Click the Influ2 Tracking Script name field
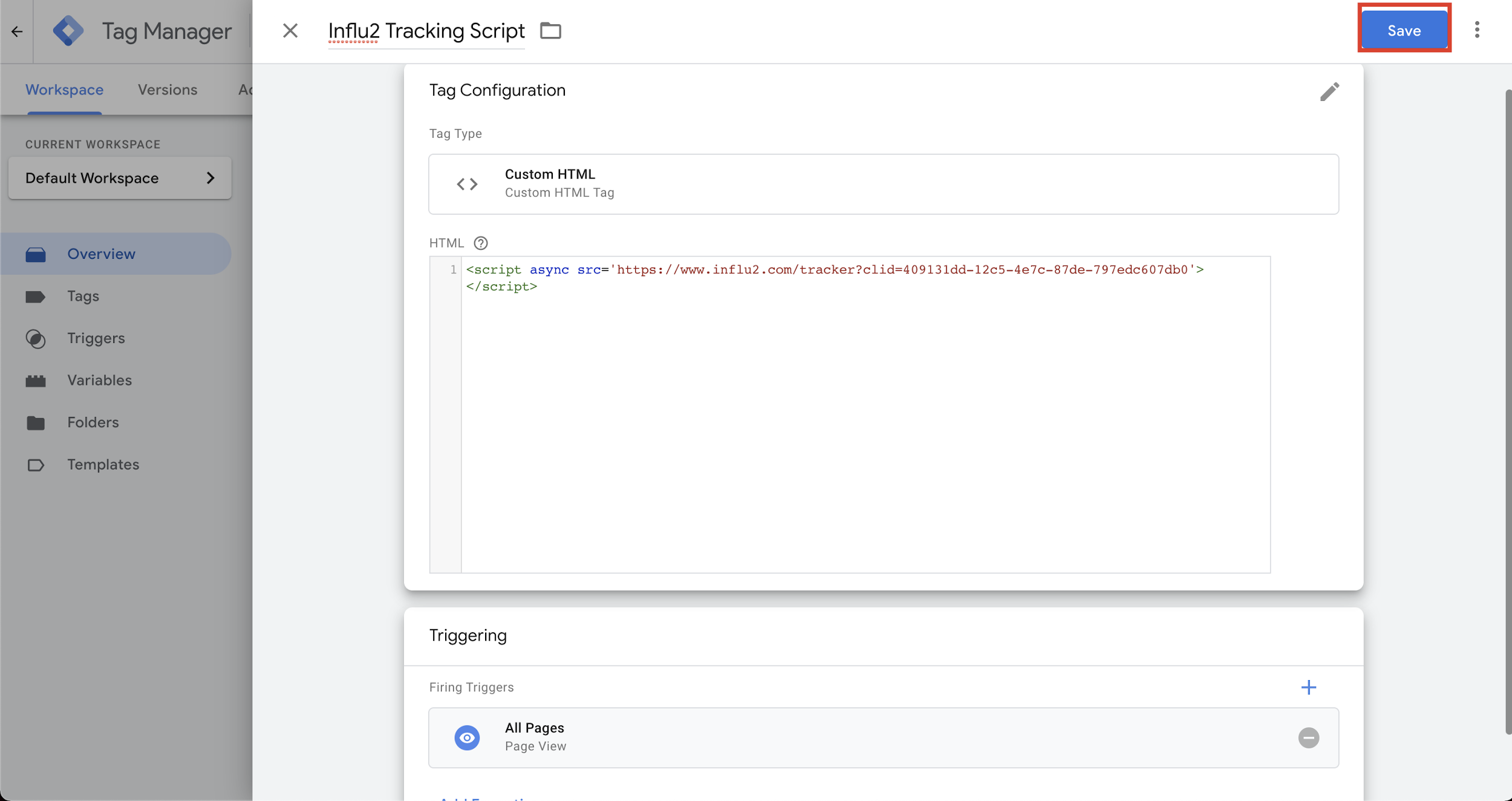 426,31
